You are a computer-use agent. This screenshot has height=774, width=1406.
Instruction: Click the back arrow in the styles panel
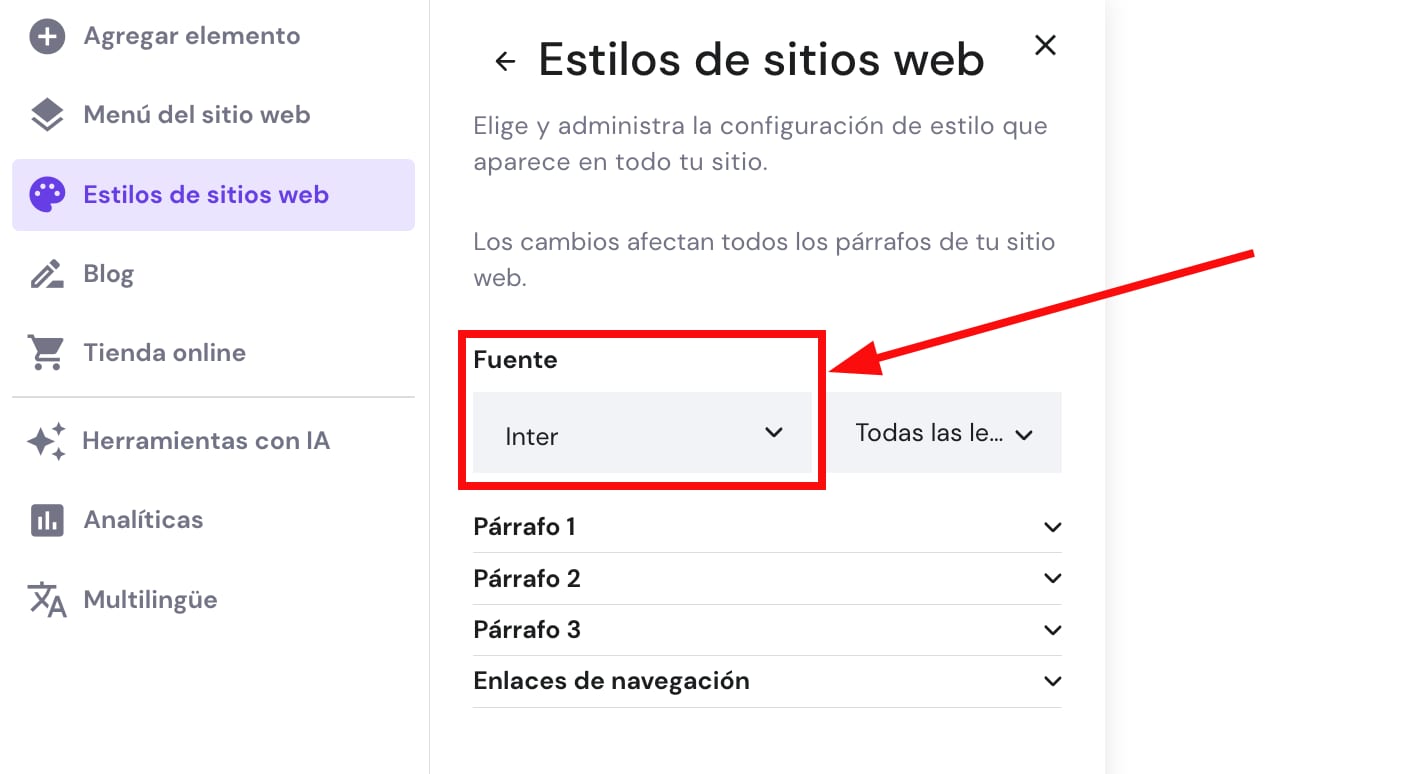coord(504,60)
